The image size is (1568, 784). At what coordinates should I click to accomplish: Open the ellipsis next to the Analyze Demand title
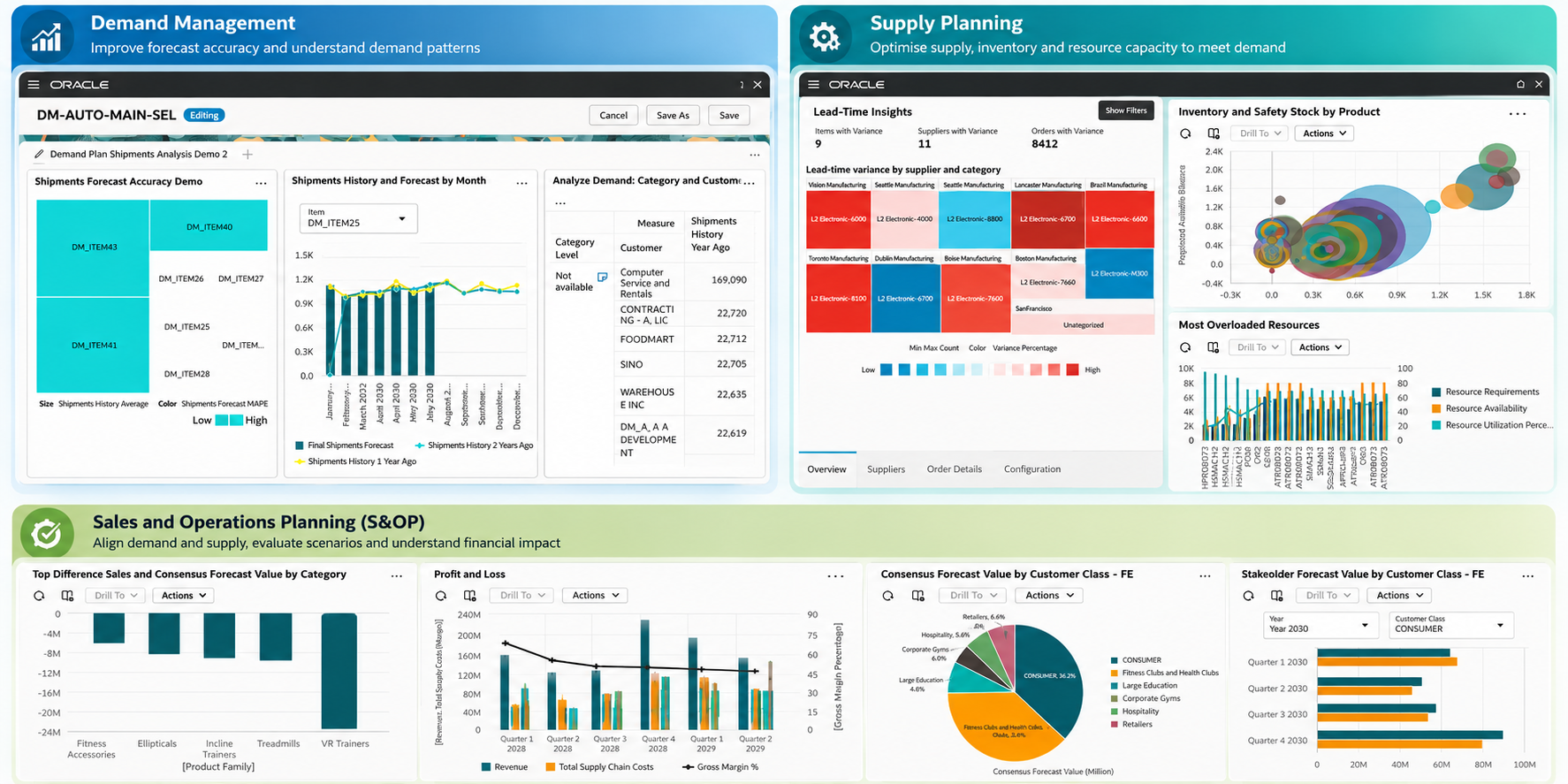(750, 182)
